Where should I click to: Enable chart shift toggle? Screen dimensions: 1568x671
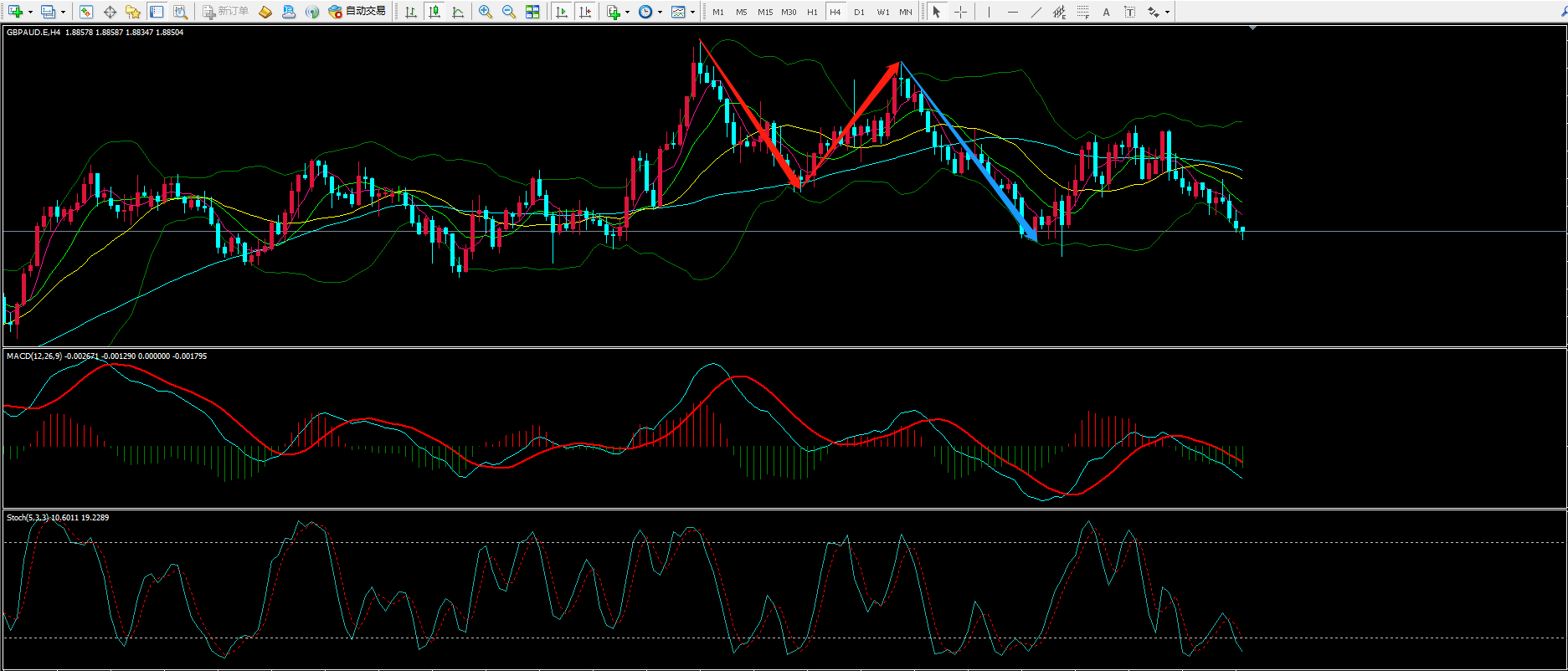(585, 12)
